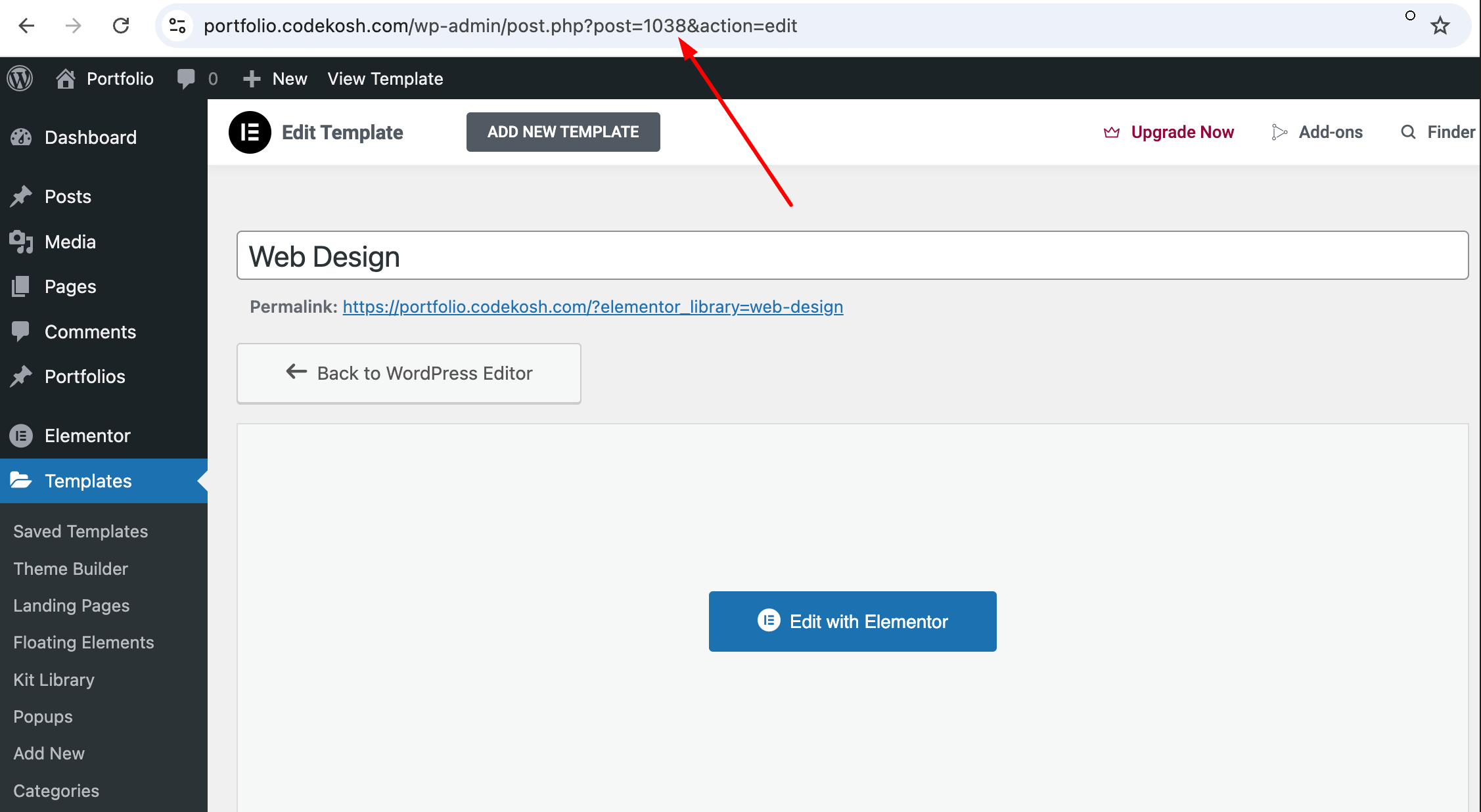The image size is (1481, 812).
Task: Open Floating Elements submenu
Action: pos(83,643)
